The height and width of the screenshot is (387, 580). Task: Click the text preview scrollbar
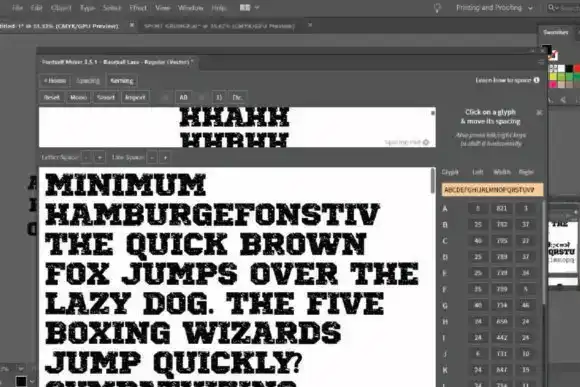433,181
